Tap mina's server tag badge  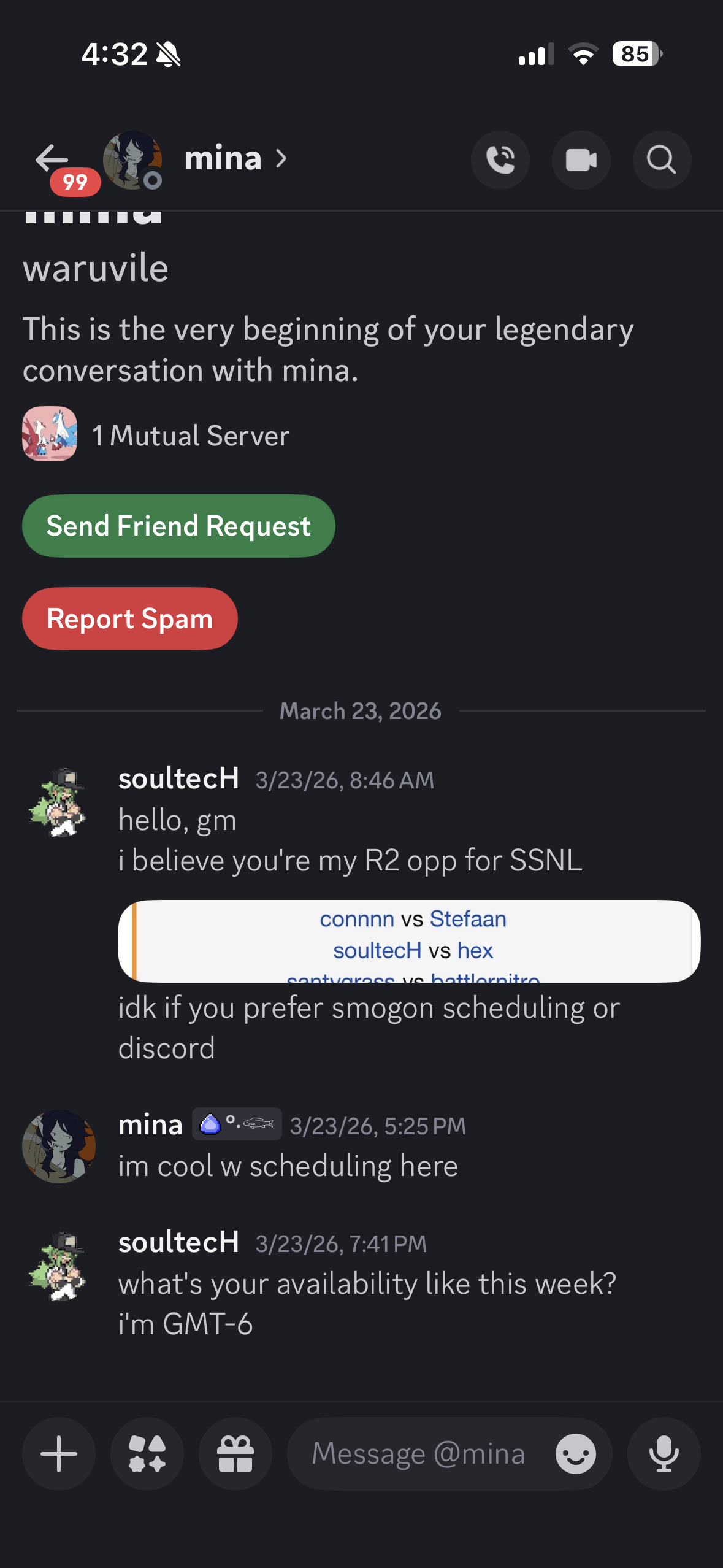click(237, 1124)
